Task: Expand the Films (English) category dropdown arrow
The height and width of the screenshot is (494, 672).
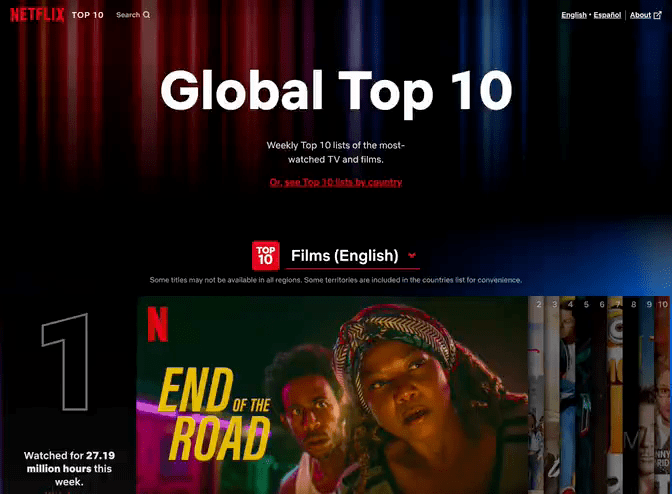Action: [x=411, y=256]
